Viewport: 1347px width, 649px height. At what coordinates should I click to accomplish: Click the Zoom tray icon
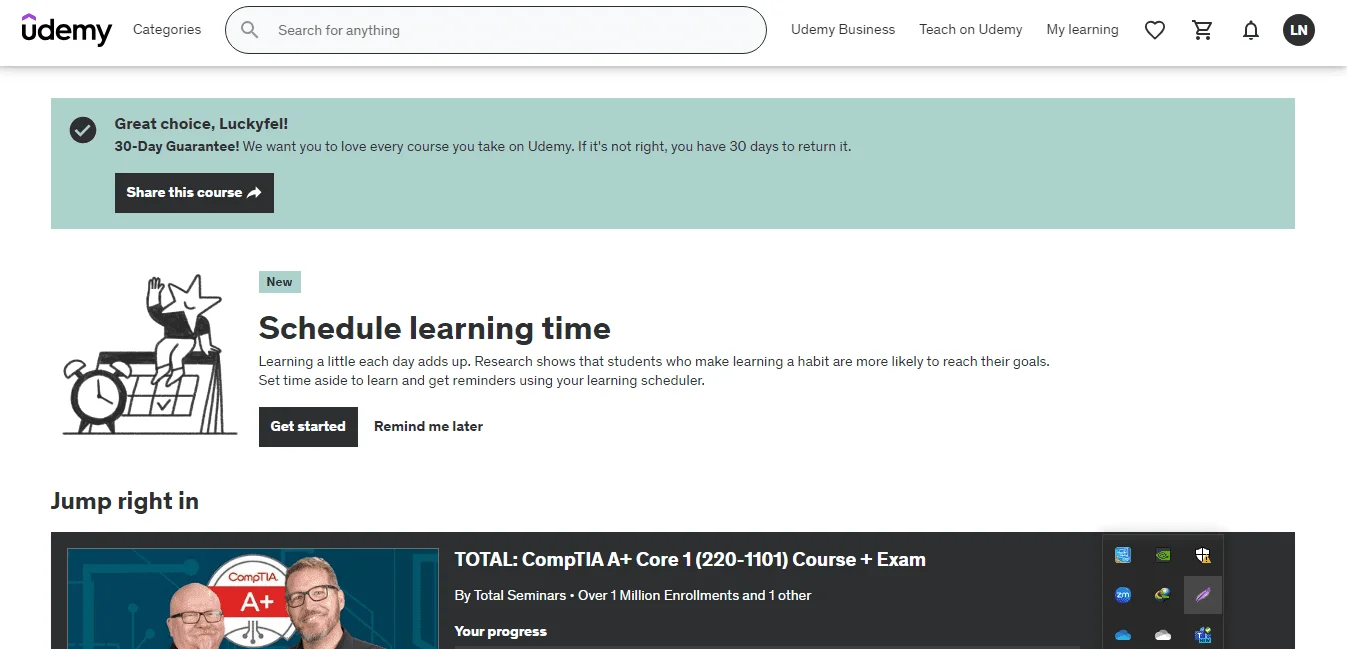click(x=1122, y=595)
